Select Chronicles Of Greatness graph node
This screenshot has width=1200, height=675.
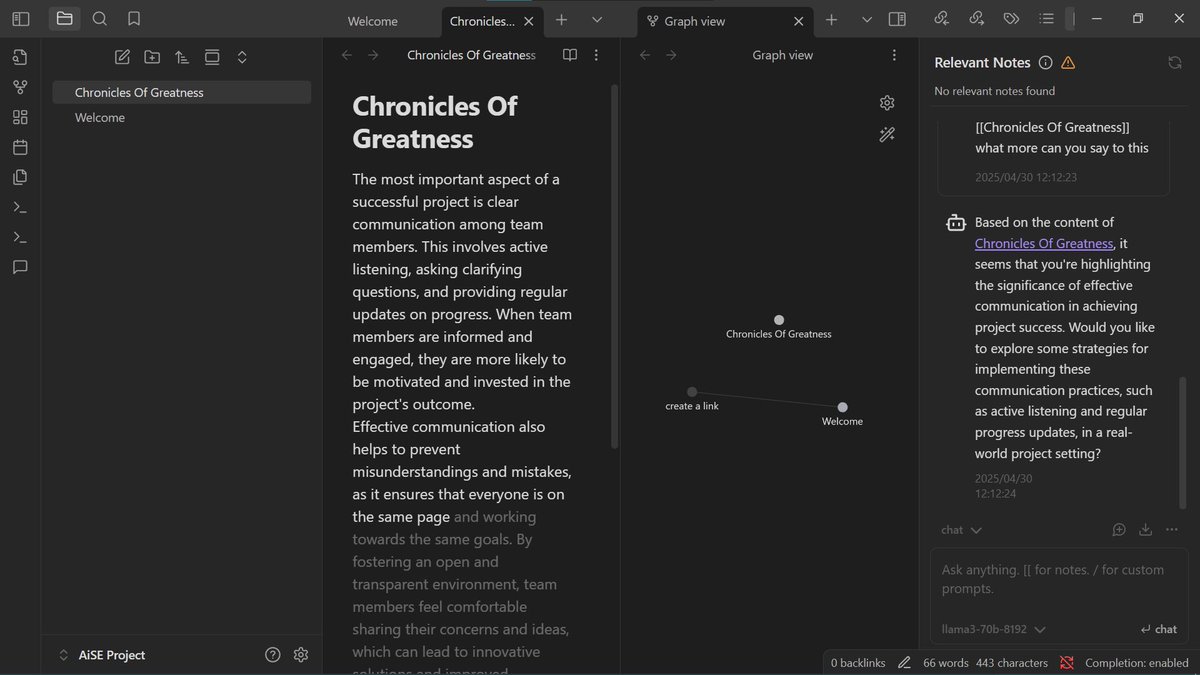pyautogui.click(x=779, y=320)
